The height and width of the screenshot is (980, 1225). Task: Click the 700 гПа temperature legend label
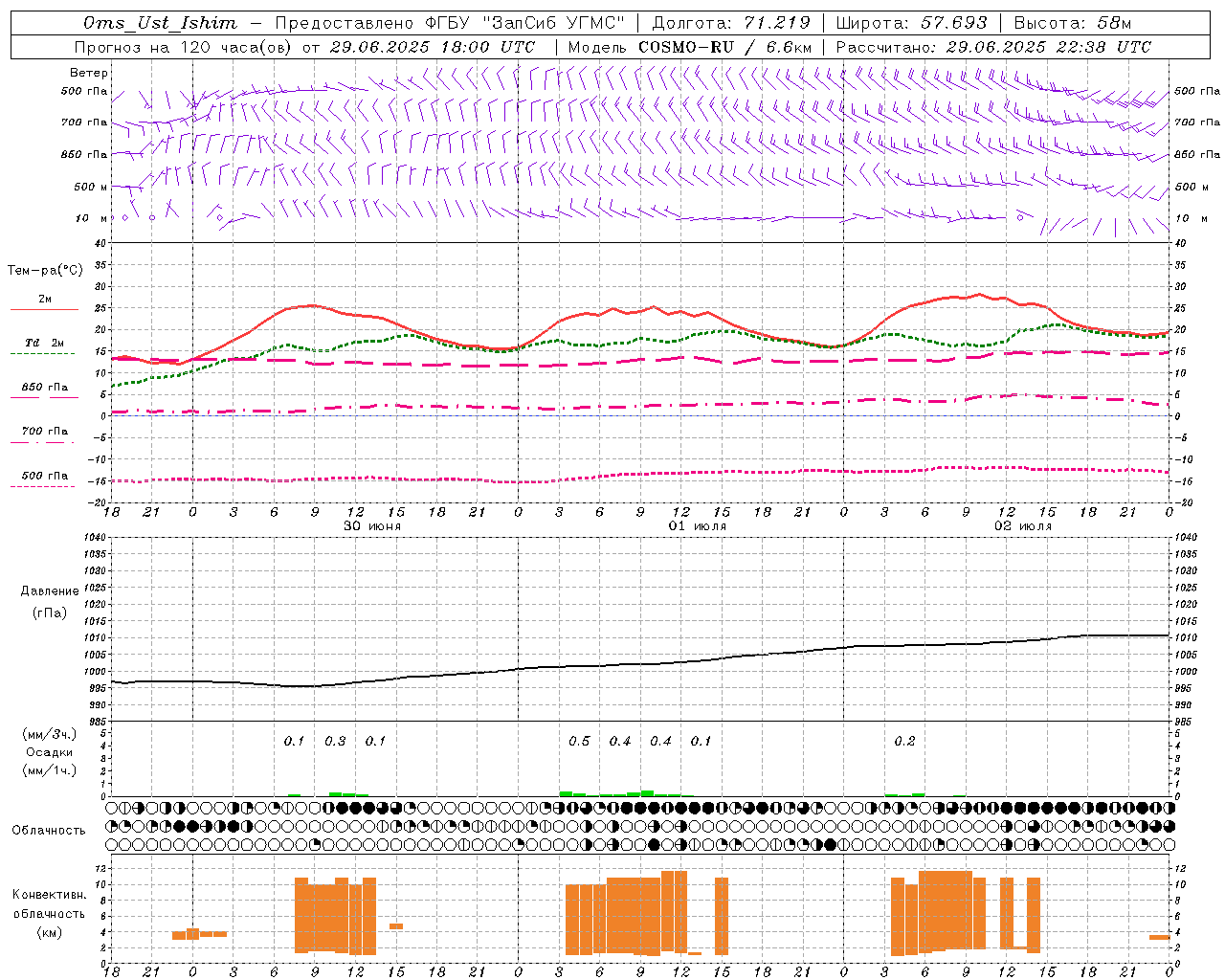tap(45, 432)
